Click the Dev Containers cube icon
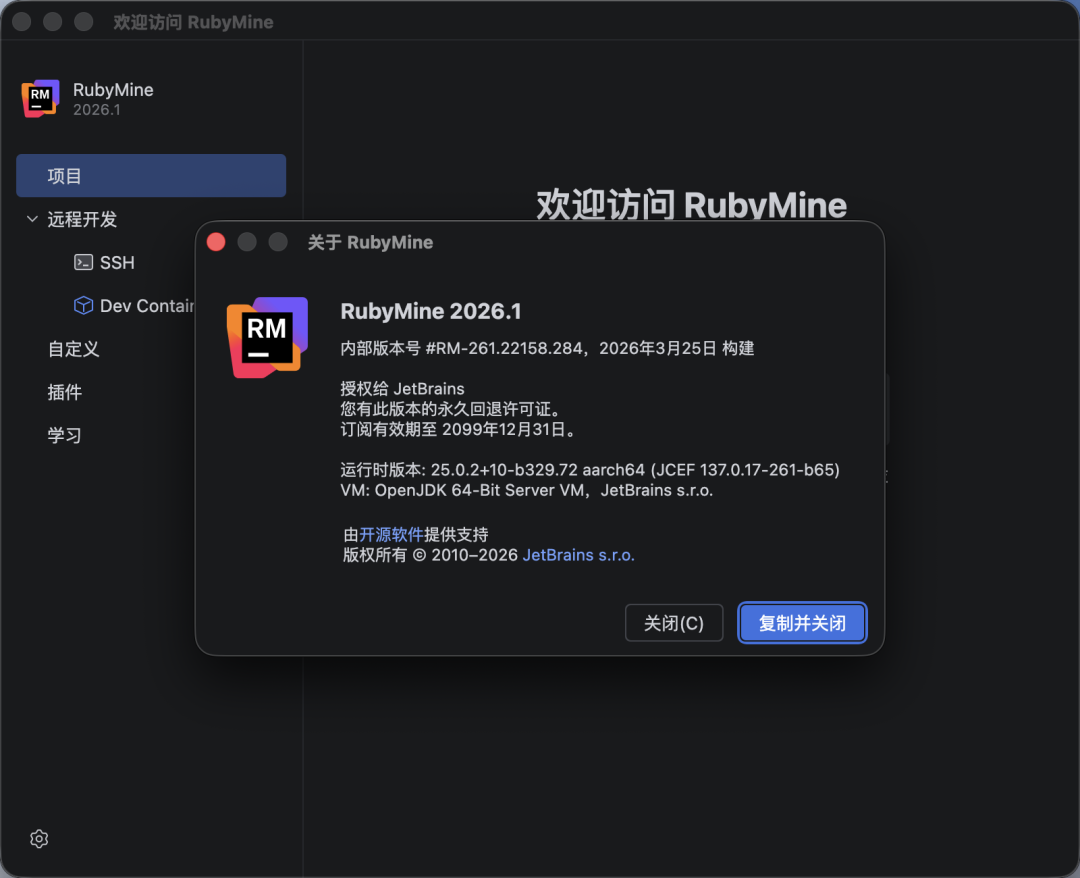The height and width of the screenshot is (878, 1080). click(84, 305)
